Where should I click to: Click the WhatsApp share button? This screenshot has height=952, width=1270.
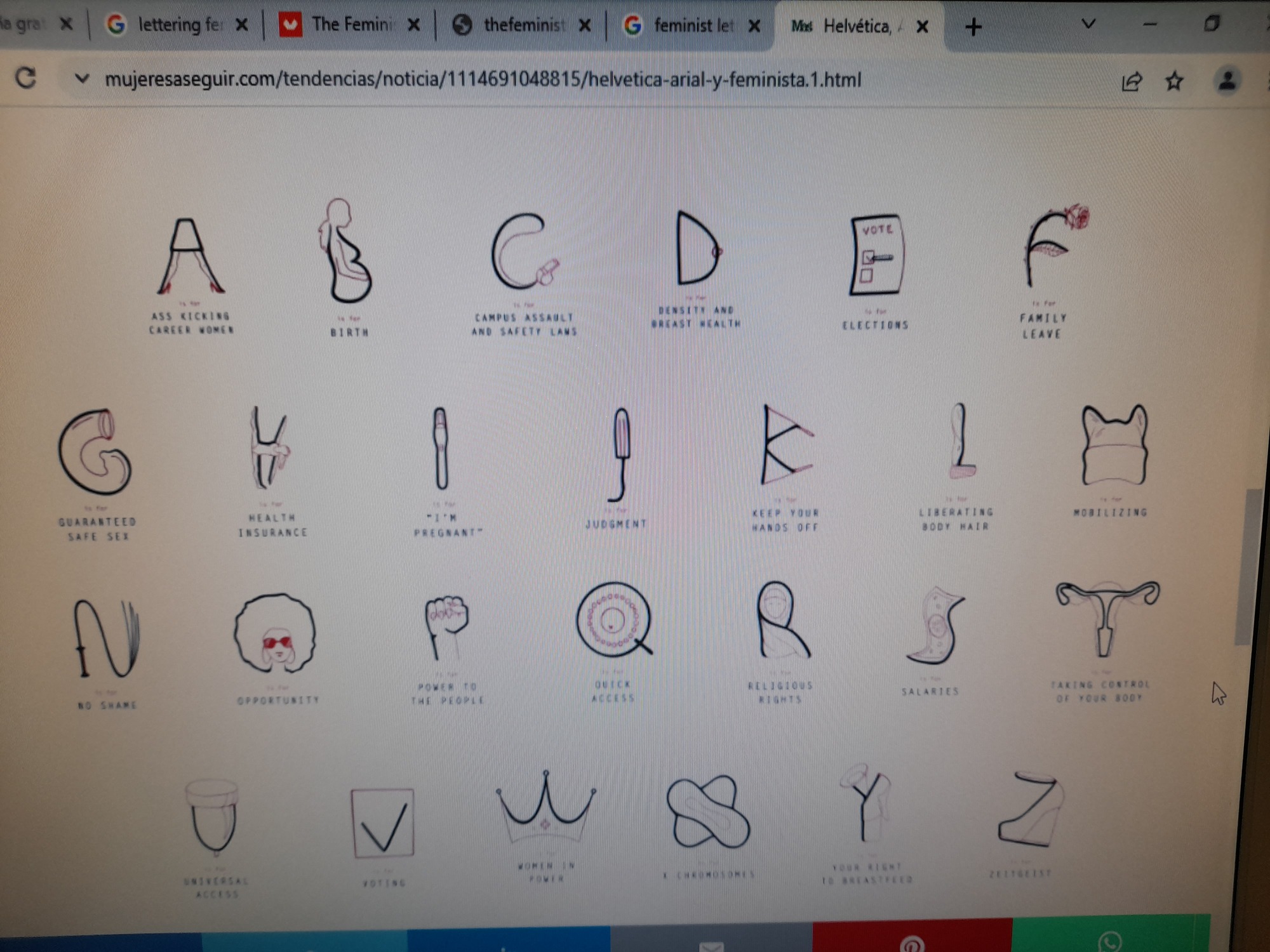point(1110,939)
